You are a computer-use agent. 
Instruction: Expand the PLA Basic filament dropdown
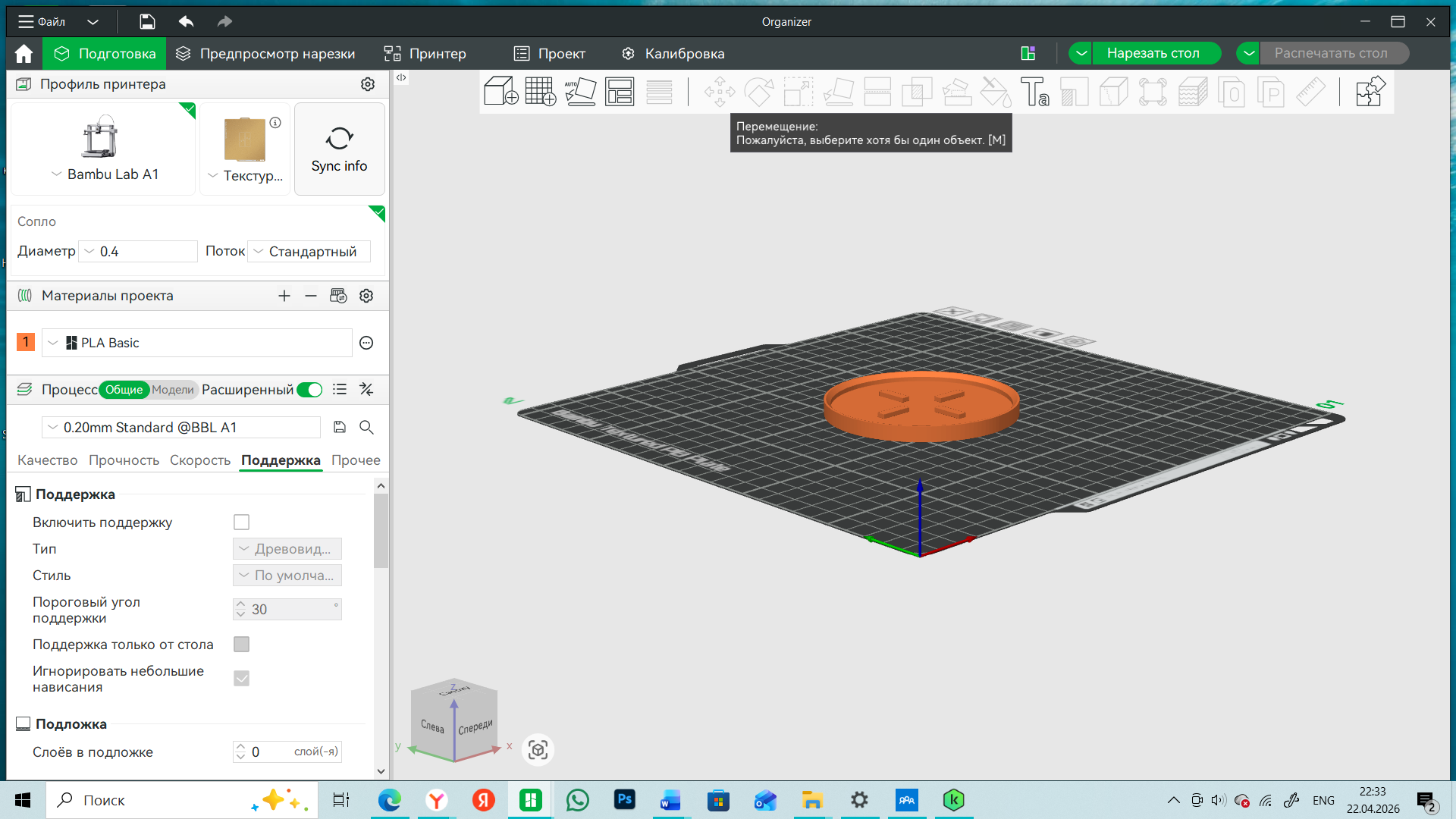click(197, 343)
